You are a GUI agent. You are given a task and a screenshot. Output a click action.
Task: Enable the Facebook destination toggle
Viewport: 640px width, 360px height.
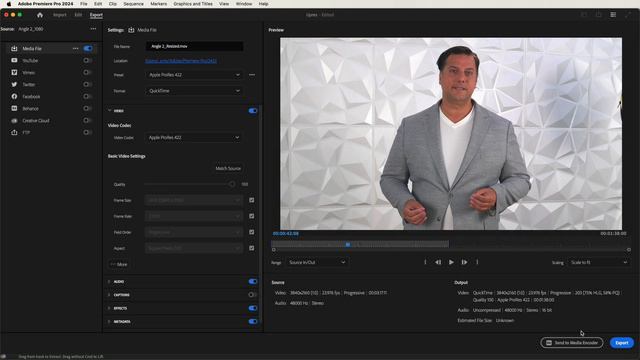[87, 96]
